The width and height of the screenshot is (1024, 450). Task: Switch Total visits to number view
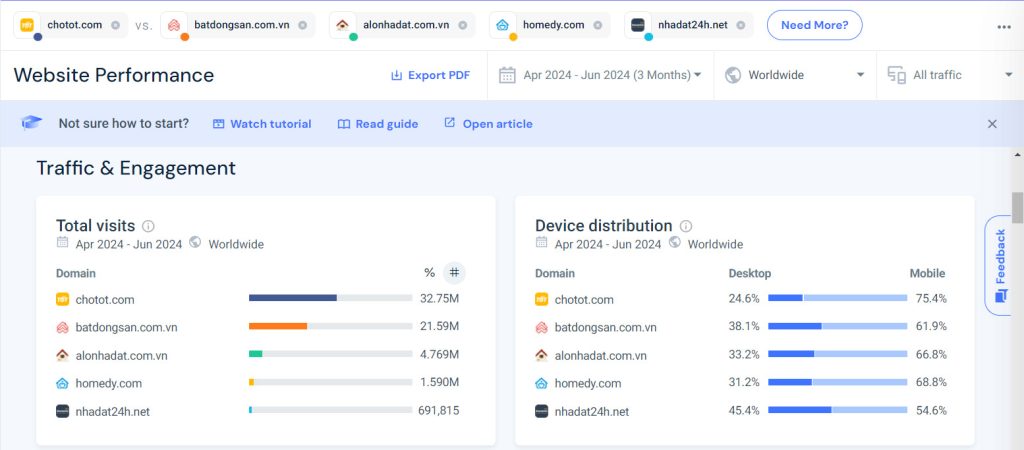coord(454,273)
